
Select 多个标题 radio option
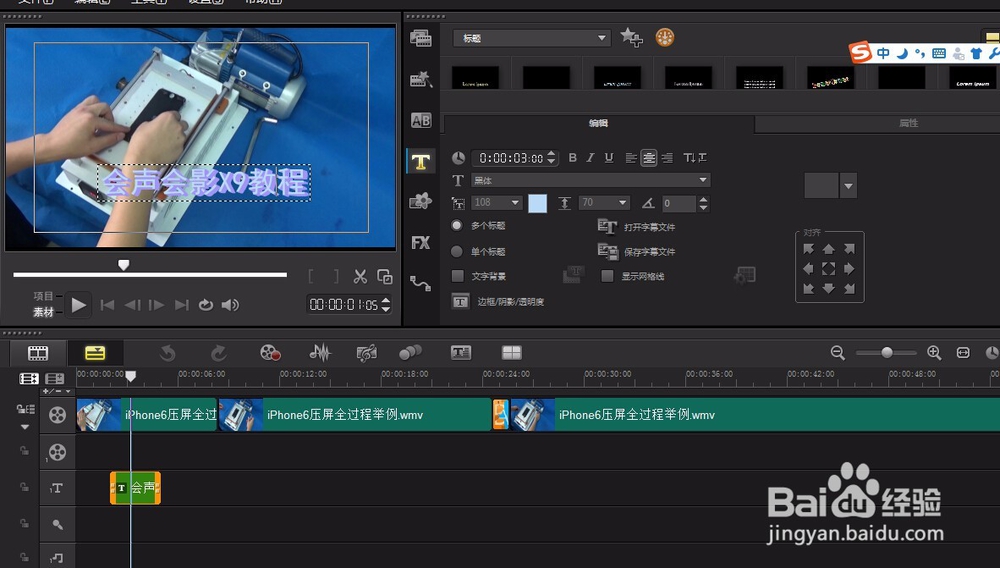point(457,225)
